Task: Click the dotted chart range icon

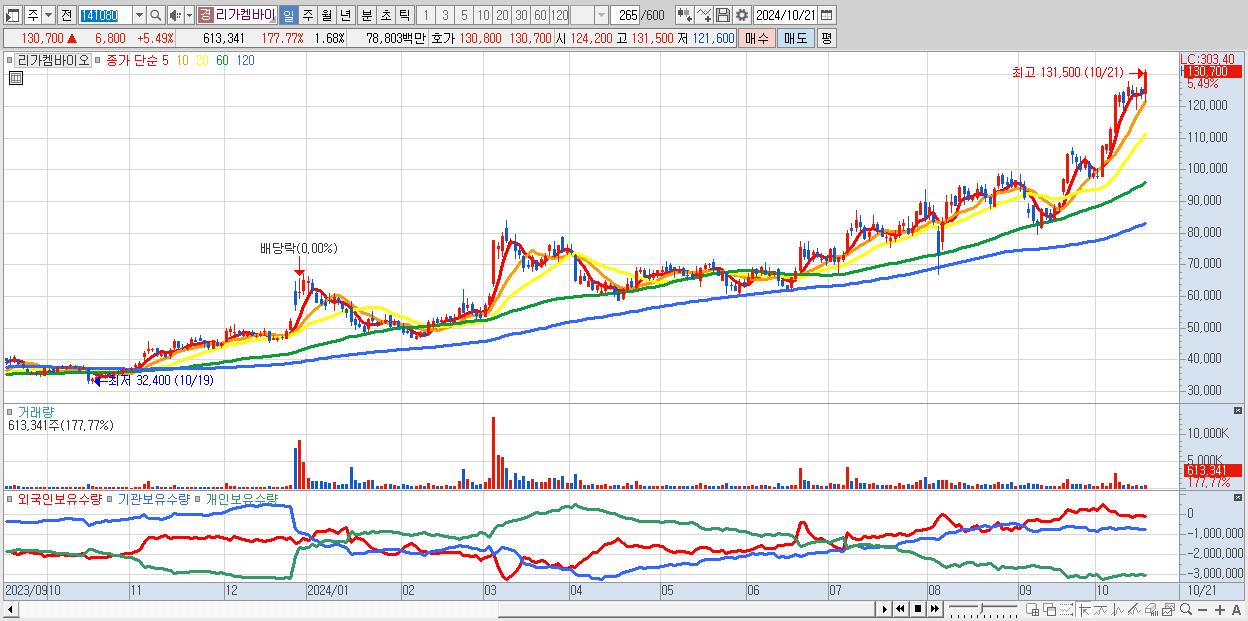Action: coord(1066,610)
